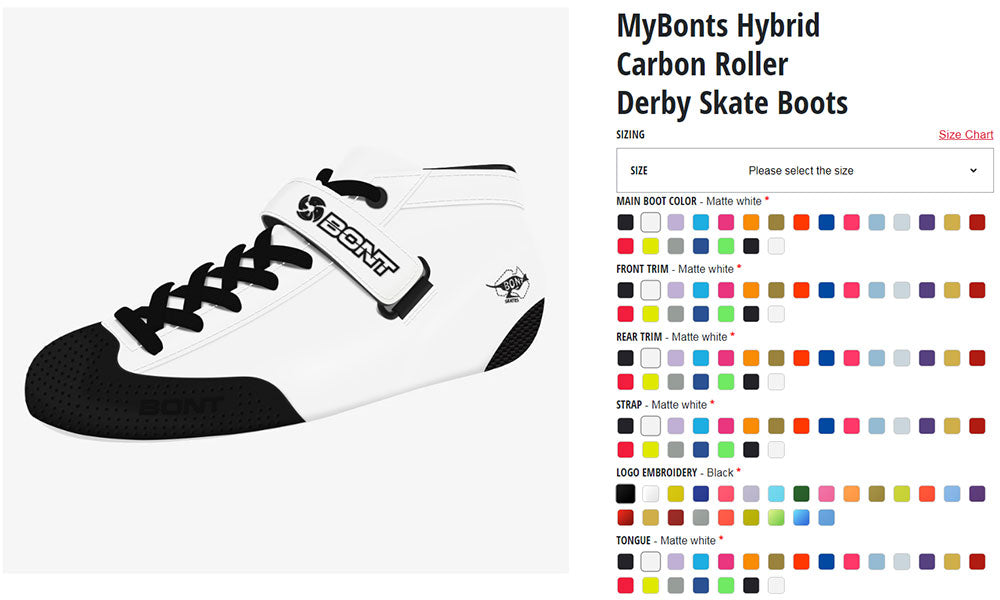Select the orange Strap swatch
The image size is (1000, 600).
click(751, 426)
